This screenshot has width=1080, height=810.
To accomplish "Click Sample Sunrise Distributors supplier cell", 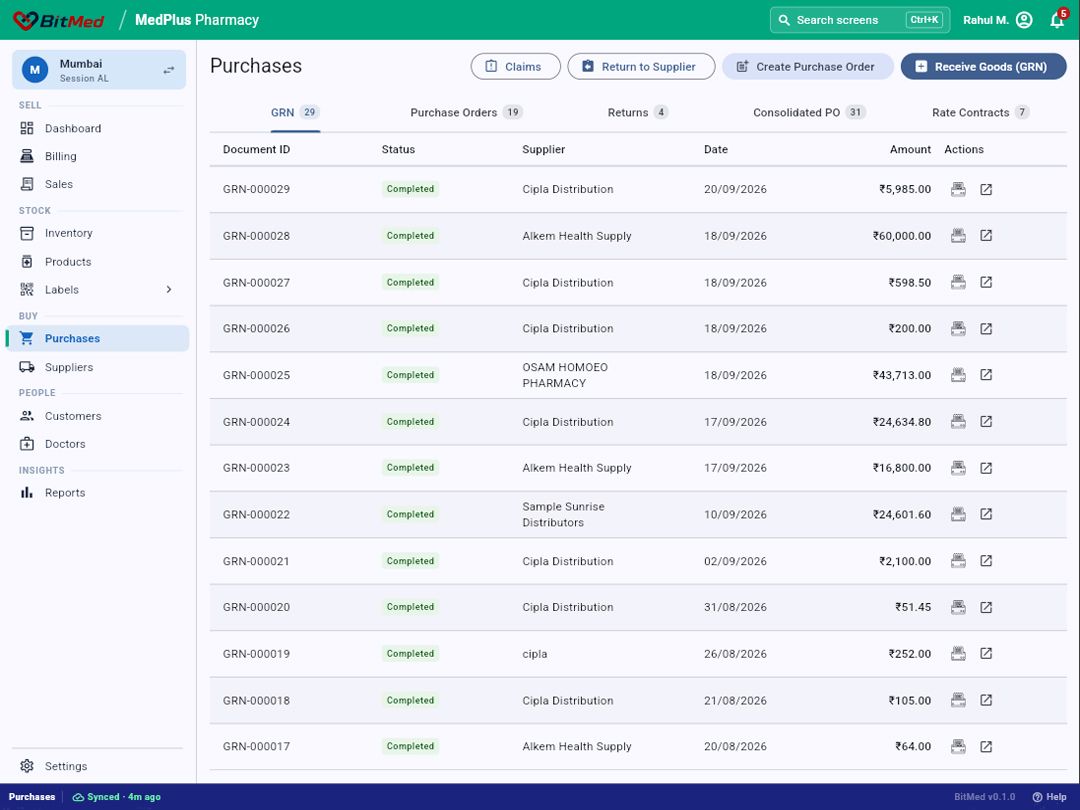I will (563, 515).
